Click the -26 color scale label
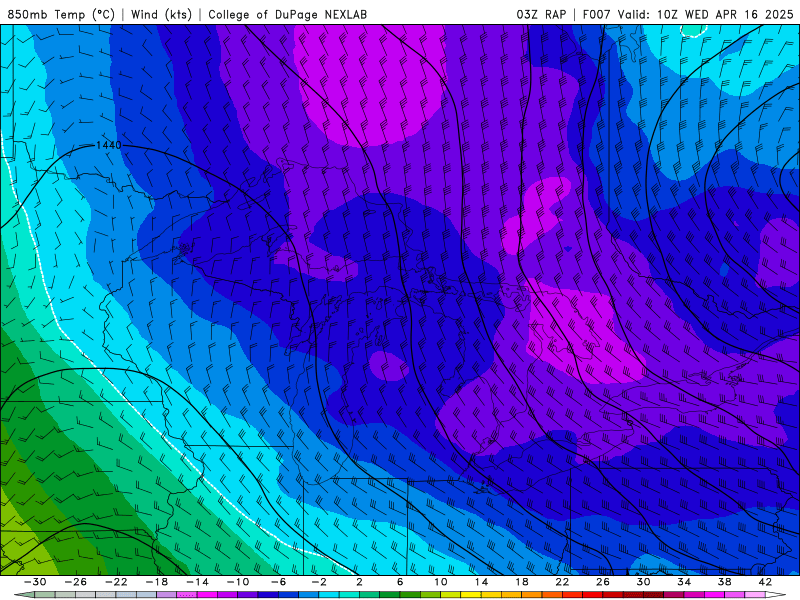 (76, 582)
